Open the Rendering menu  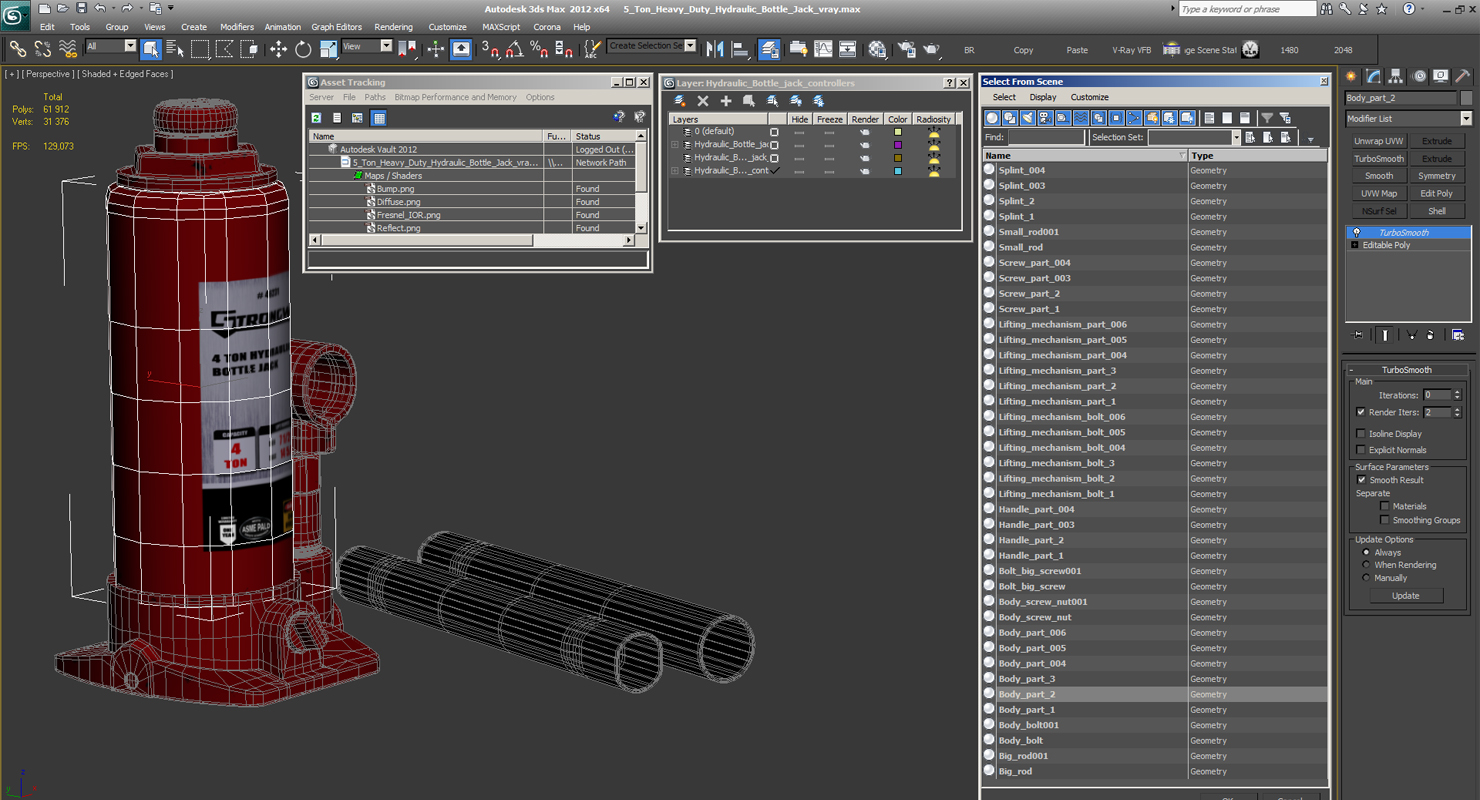[x=393, y=27]
